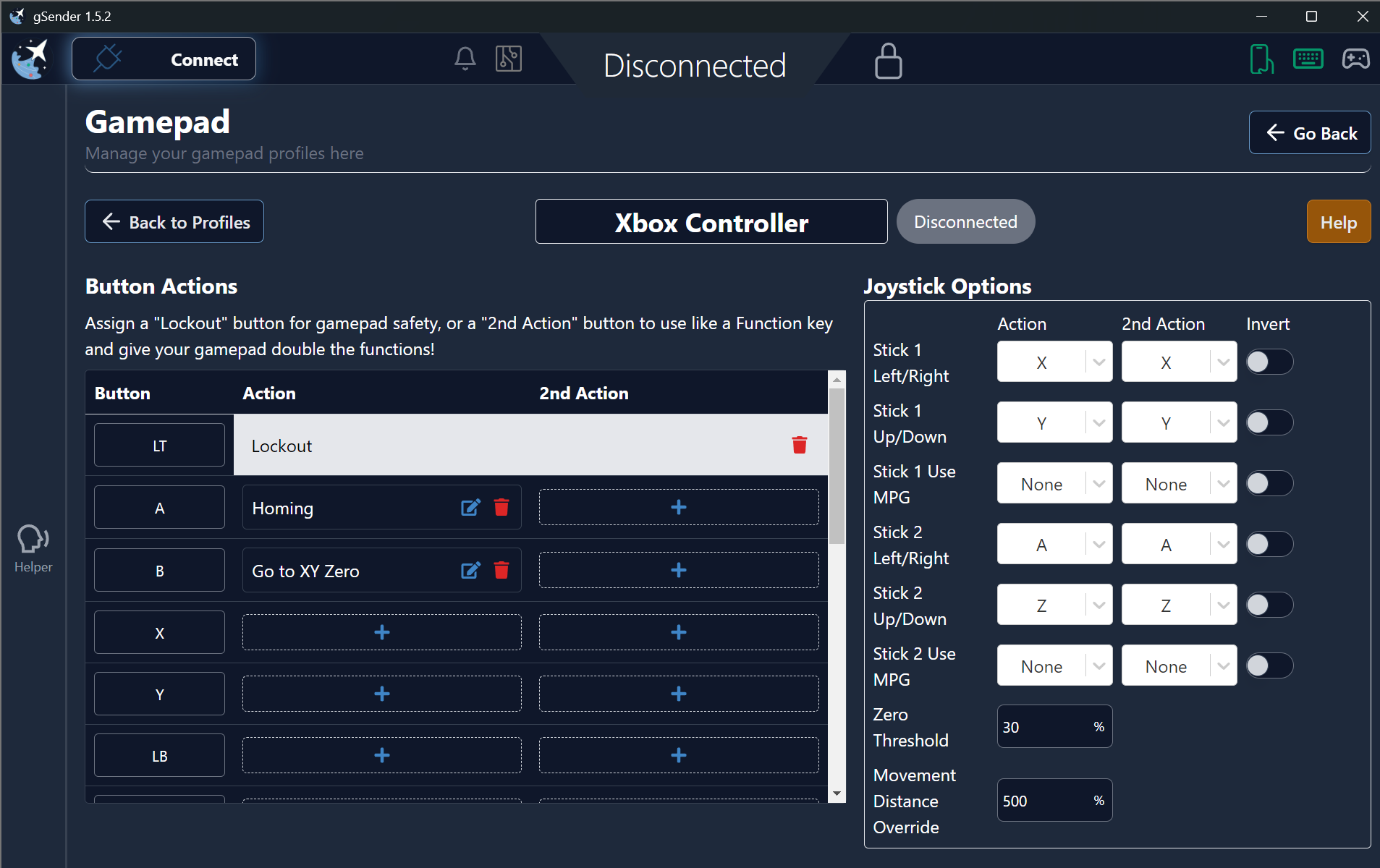Add a 2nd Action for button A
The width and height of the screenshot is (1380, 868).
pos(679,507)
